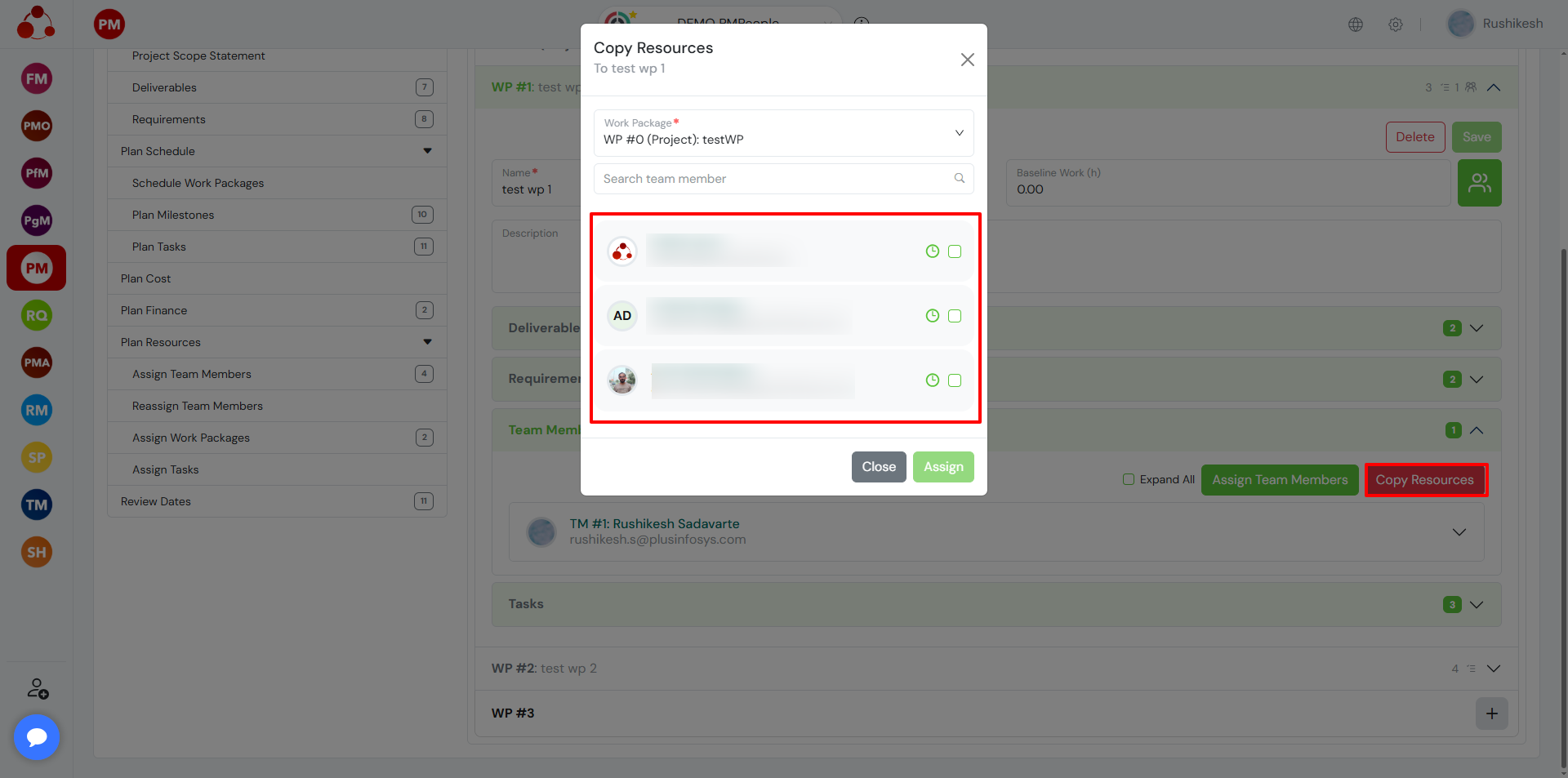Tick the checkbox for AD team member
This screenshot has height=778, width=1568.
[955, 316]
